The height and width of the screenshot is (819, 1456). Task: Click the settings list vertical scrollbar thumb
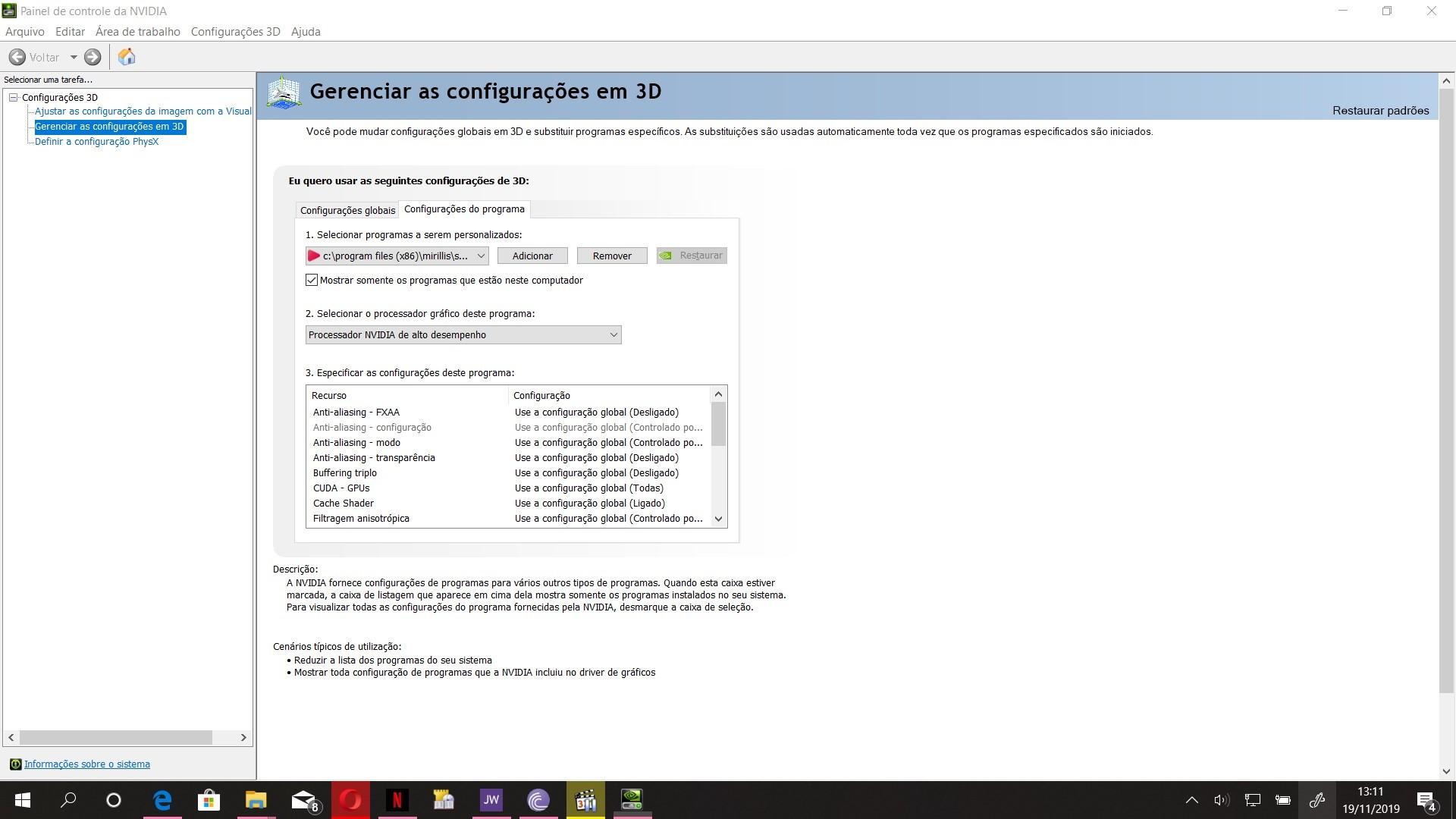pos(718,424)
